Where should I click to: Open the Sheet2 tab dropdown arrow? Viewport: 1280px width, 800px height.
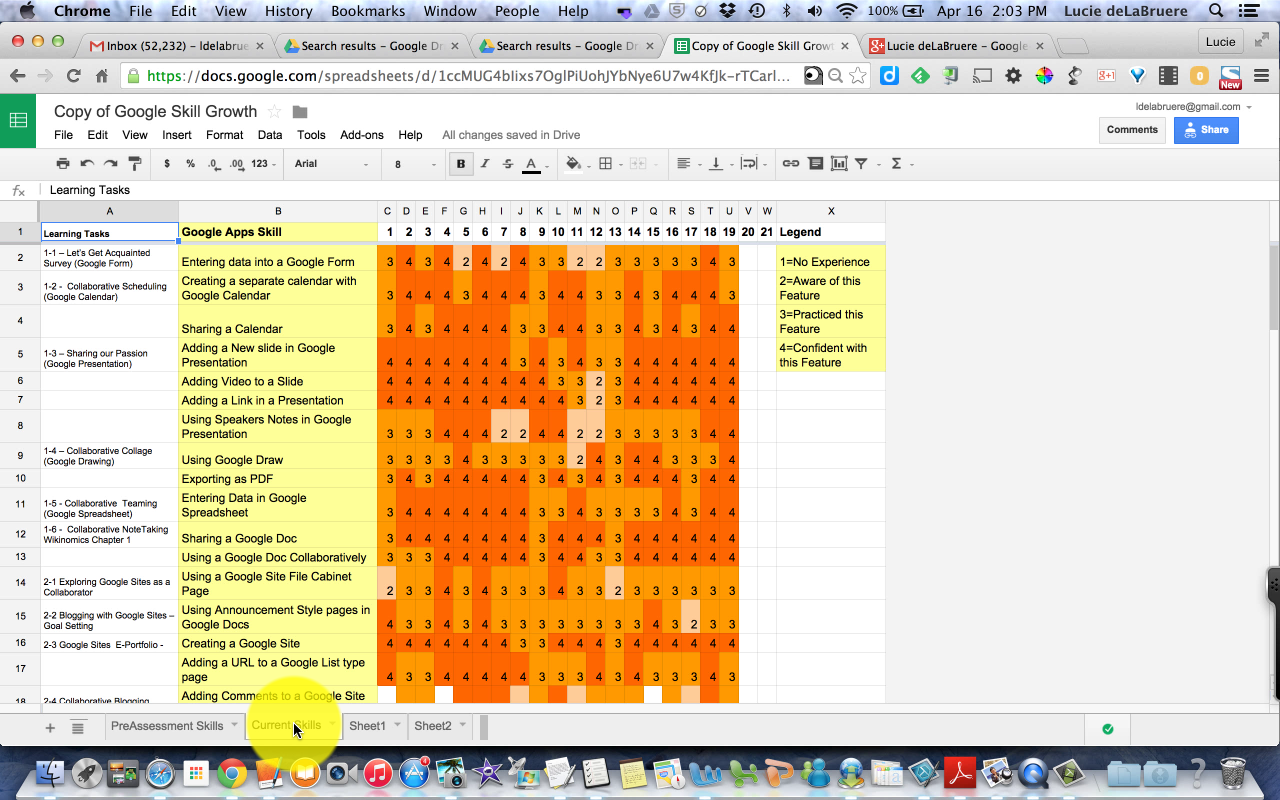click(463, 725)
